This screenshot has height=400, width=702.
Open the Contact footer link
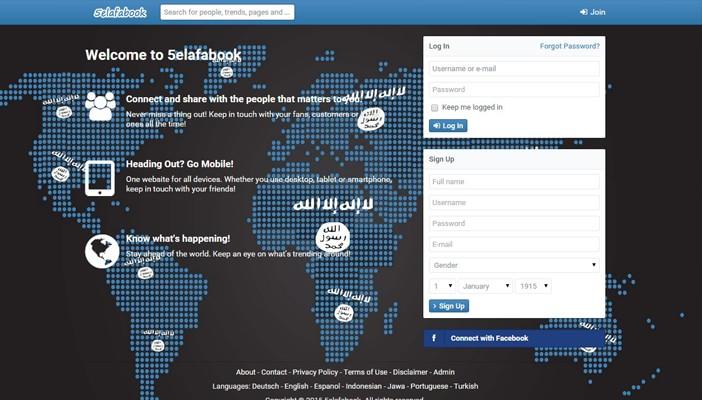(x=274, y=372)
